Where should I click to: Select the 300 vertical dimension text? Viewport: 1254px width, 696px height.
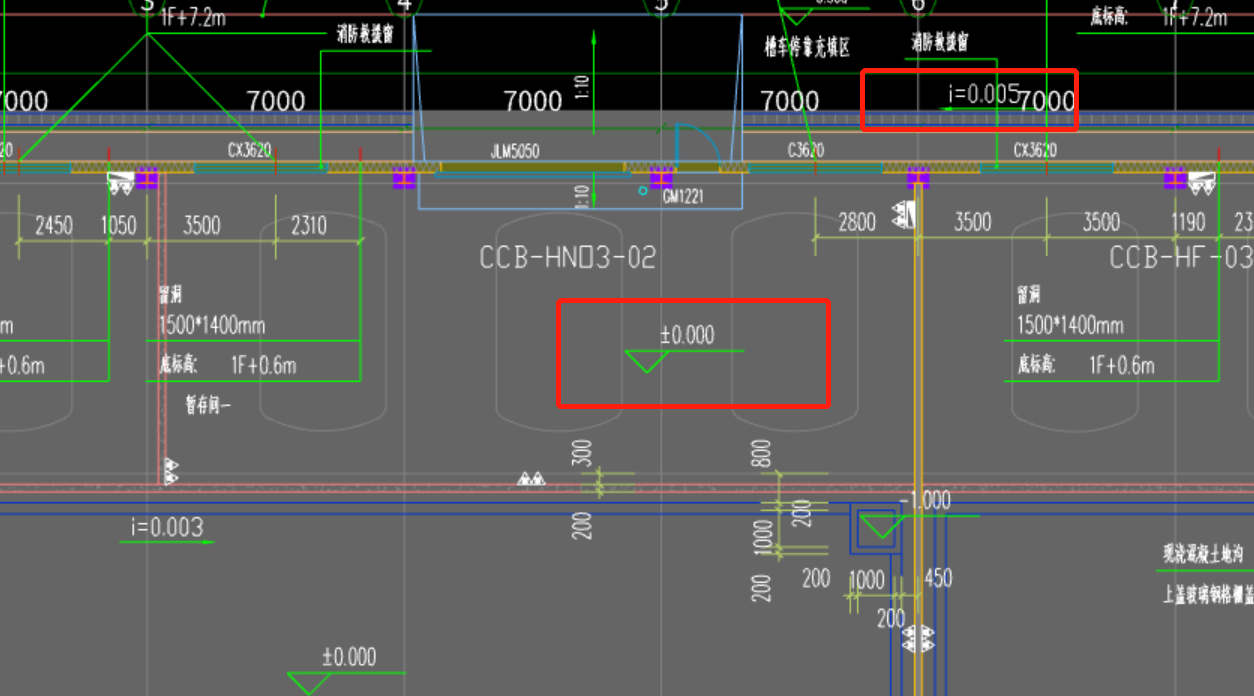(x=583, y=454)
